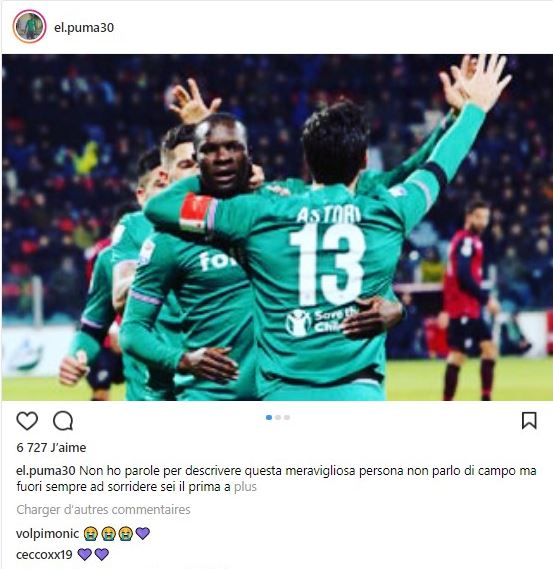
Task: Like the post with the heart icon
Action: point(27,421)
